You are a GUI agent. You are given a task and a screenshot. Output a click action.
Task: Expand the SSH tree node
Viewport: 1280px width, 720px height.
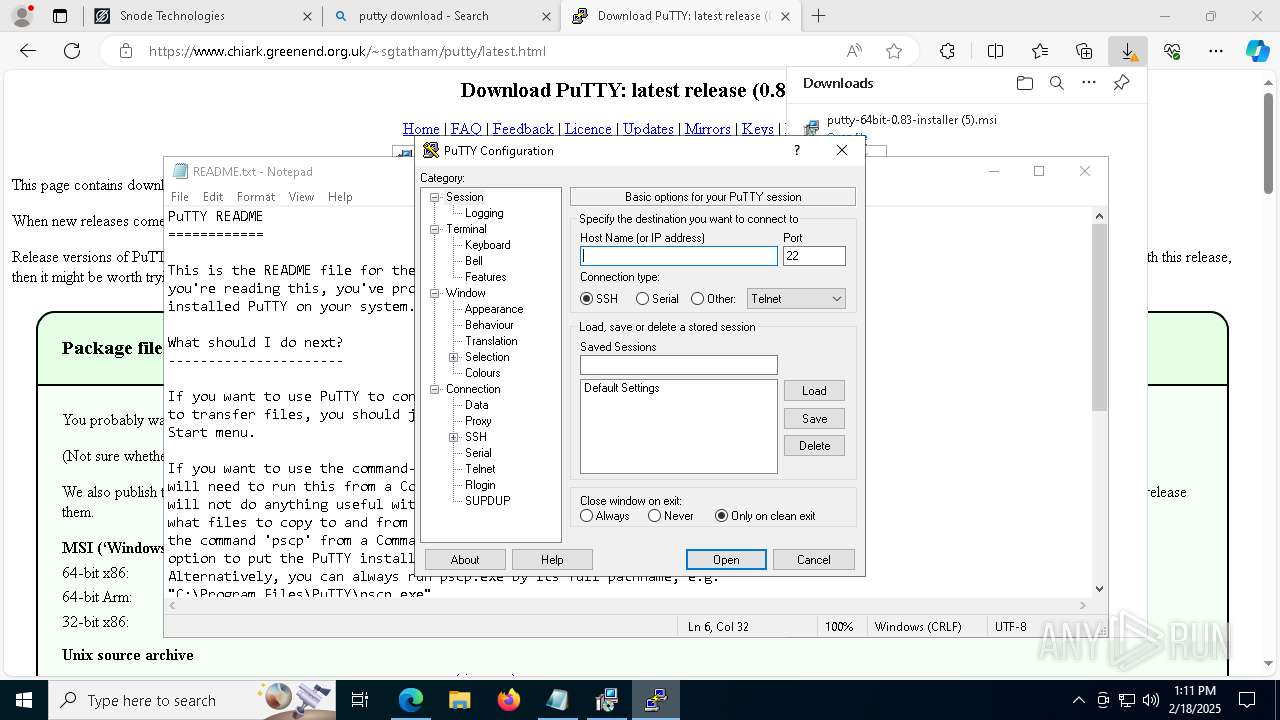[x=454, y=437]
